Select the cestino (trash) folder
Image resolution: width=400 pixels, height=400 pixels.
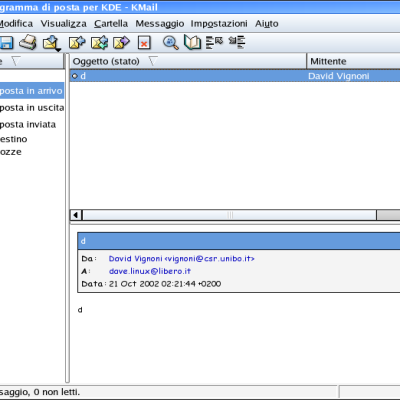click(14, 139)
